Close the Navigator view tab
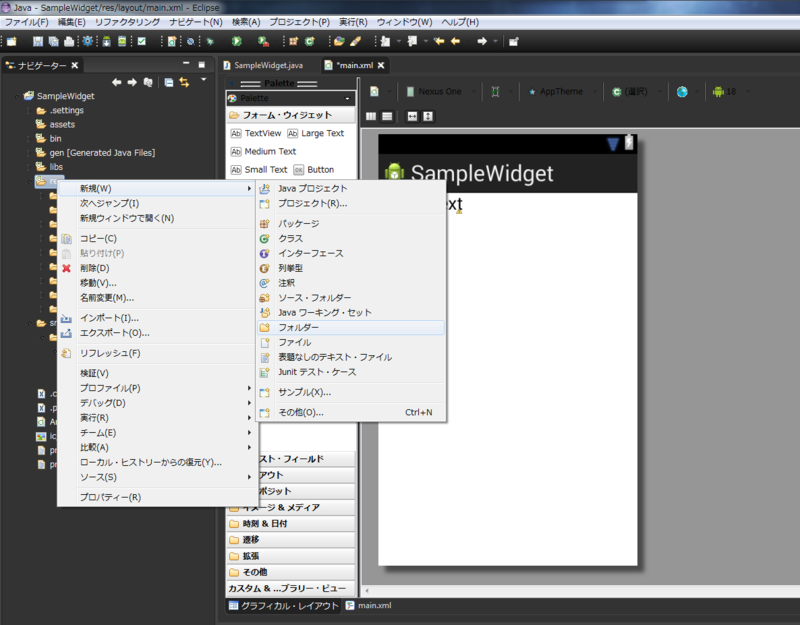Screen dimensions: 800x625 click(x=74, y=65)
